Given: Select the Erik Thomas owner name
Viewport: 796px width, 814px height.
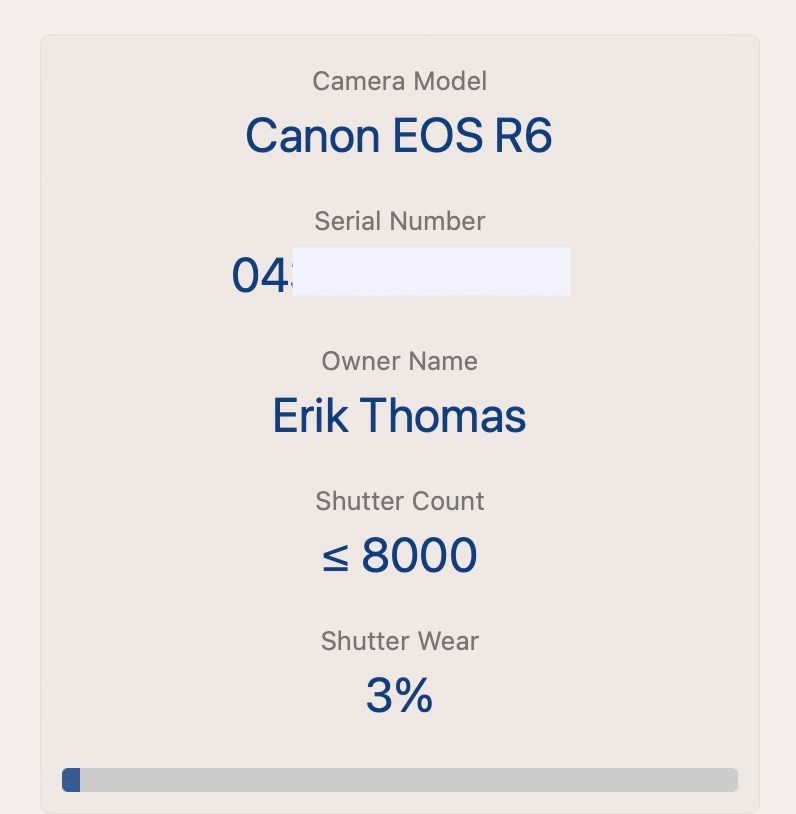Looking at the screenshot, I should pos(399,416).
